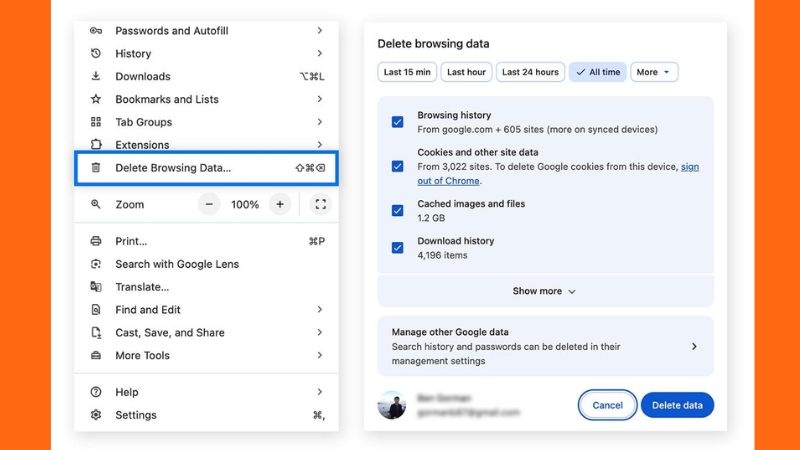Click the profile avatar photo
The height and width of the screenshot is (450, 800).
click(392, 405)
